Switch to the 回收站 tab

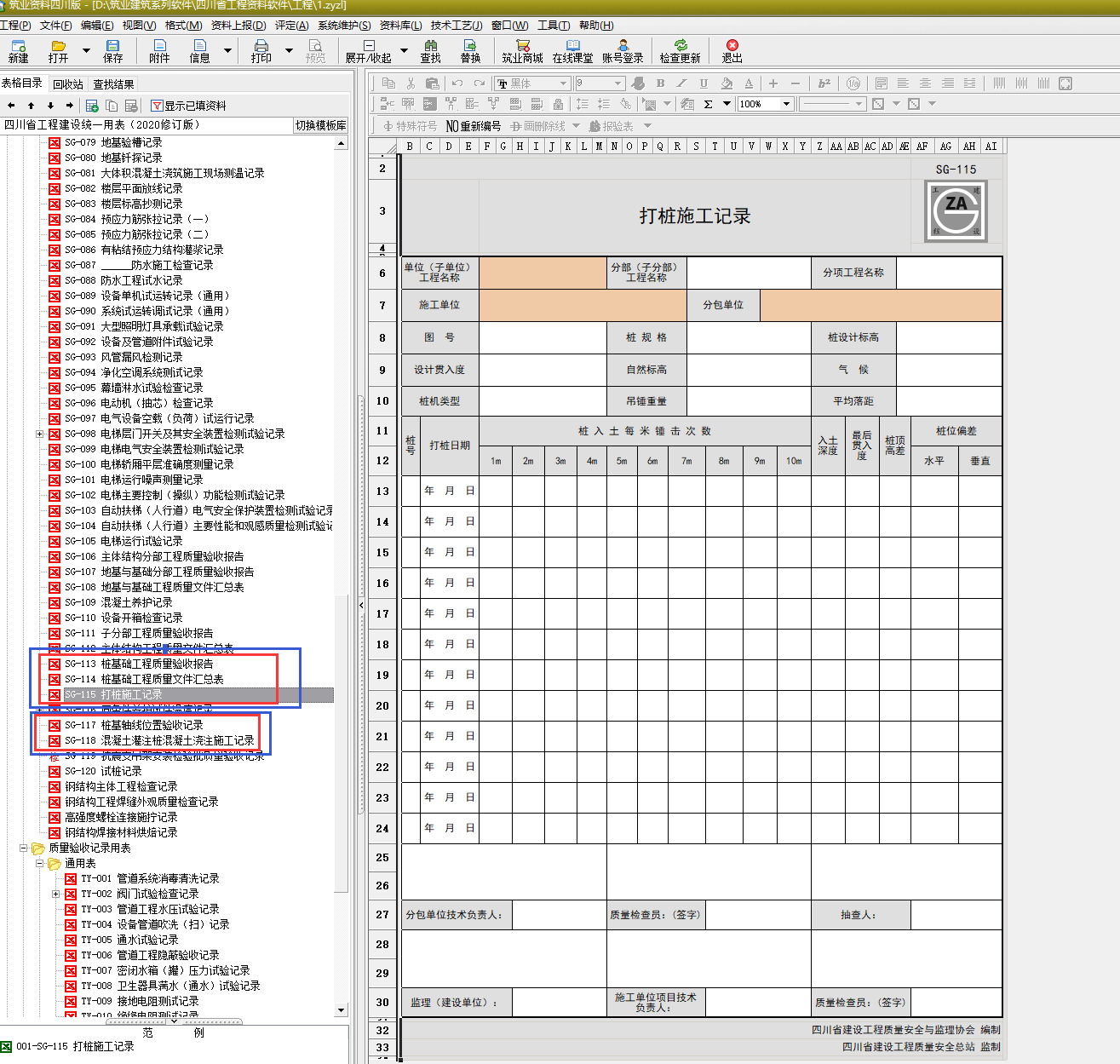[68, 84]
